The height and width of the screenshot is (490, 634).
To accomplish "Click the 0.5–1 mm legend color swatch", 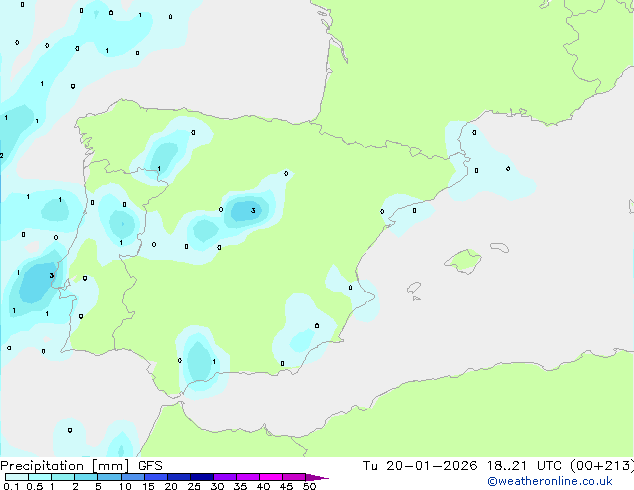I will [x=40, y=477].
